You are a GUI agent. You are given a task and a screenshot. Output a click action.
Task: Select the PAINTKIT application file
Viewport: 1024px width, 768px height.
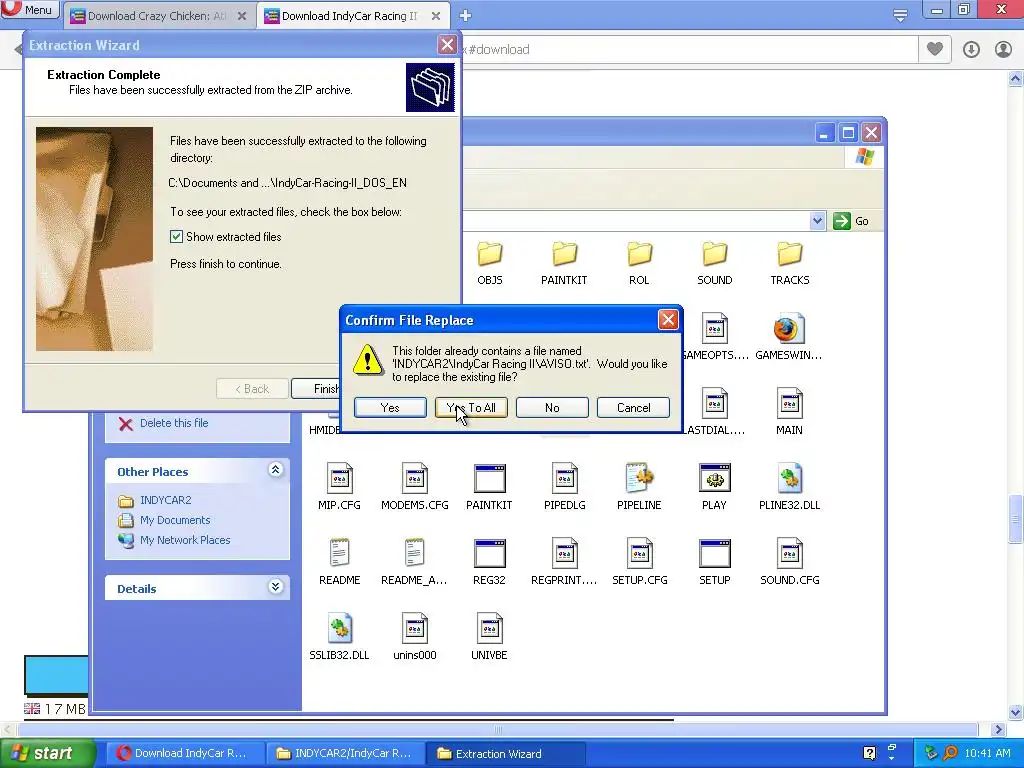(x=489, y=486)
